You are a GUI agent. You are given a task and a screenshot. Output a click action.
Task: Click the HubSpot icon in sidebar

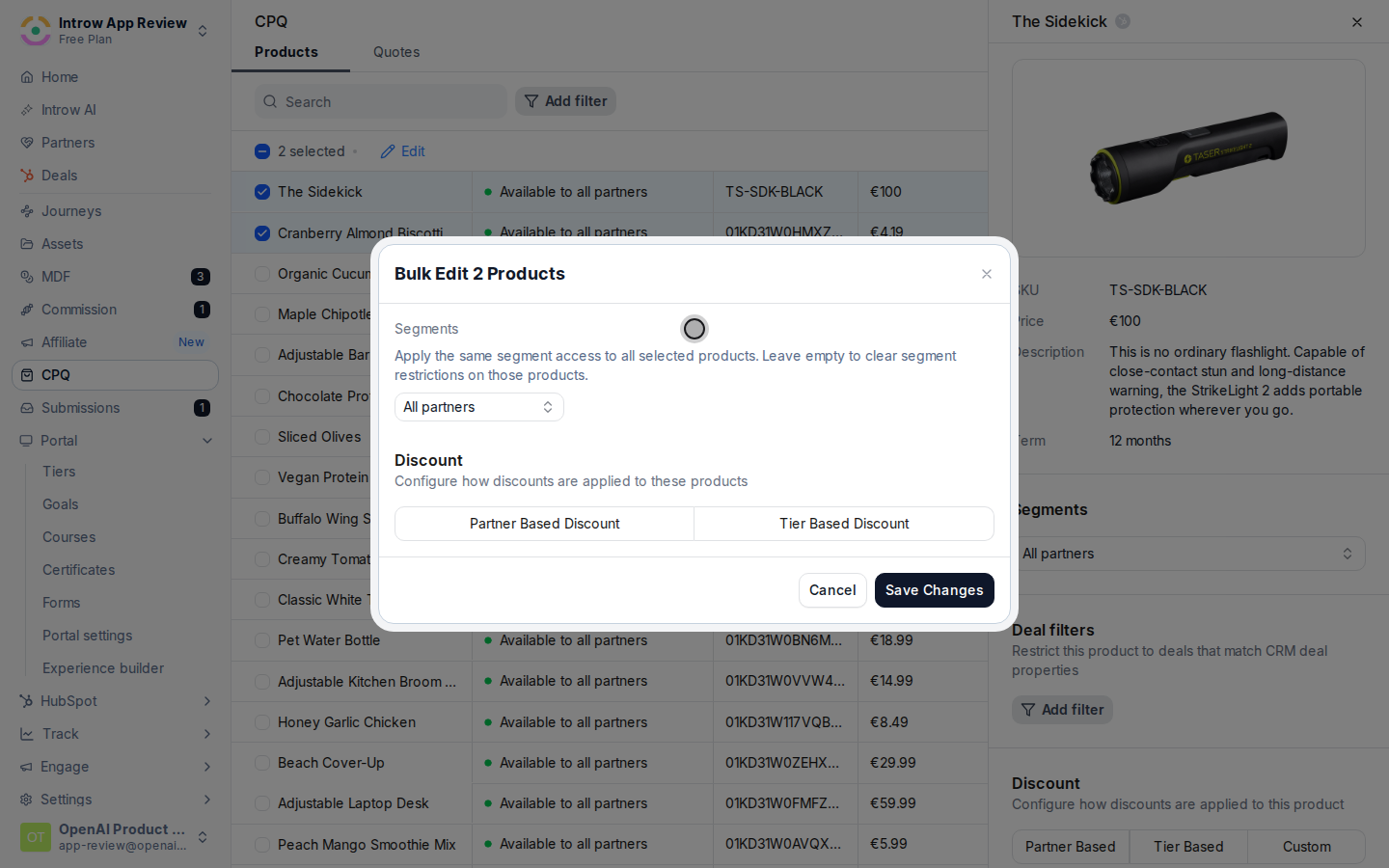(27, 701)
